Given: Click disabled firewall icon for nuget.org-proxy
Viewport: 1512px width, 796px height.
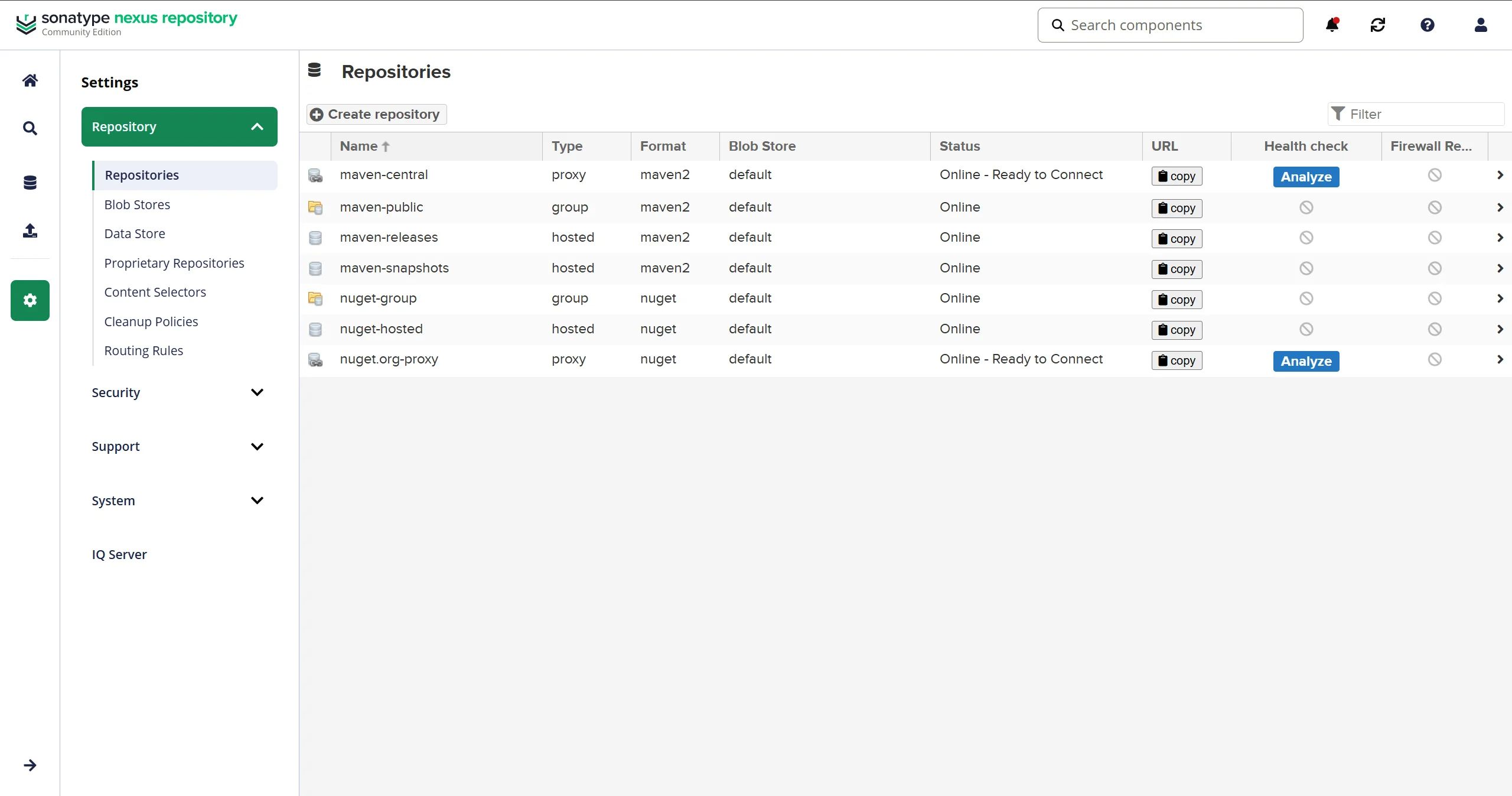Looking at the screenshot, I should [1435, 359].
